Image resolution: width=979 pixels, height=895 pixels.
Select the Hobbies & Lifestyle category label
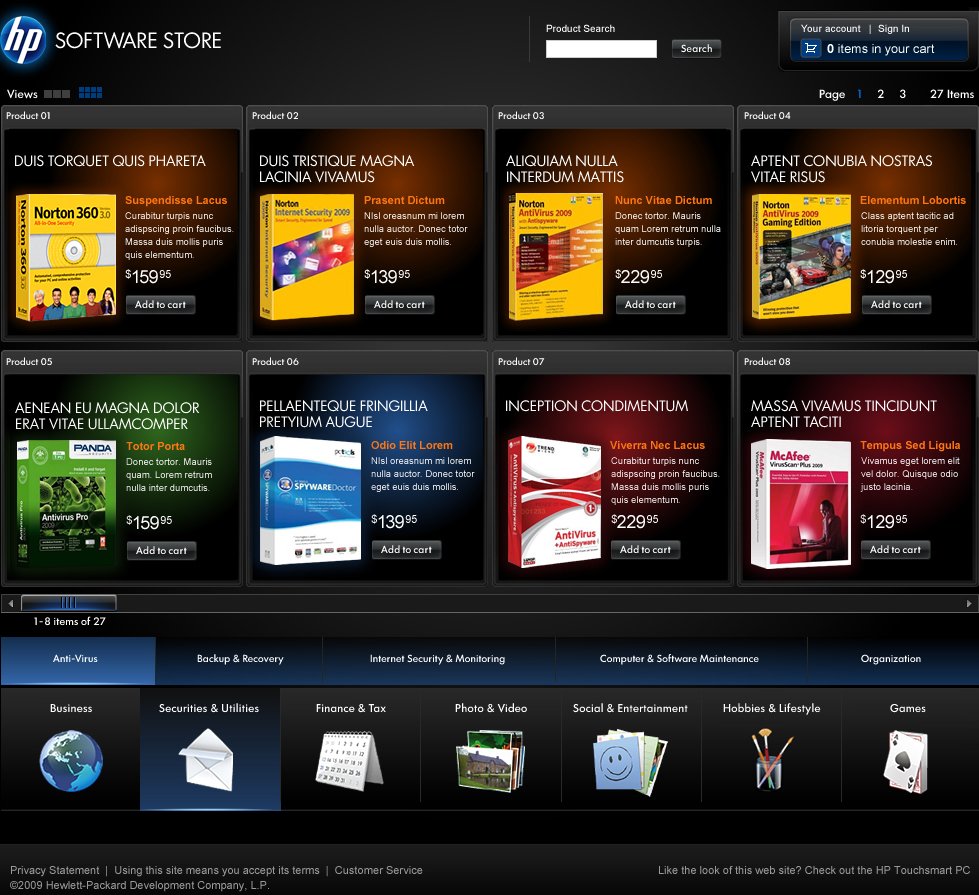click(x=772, y=708)
